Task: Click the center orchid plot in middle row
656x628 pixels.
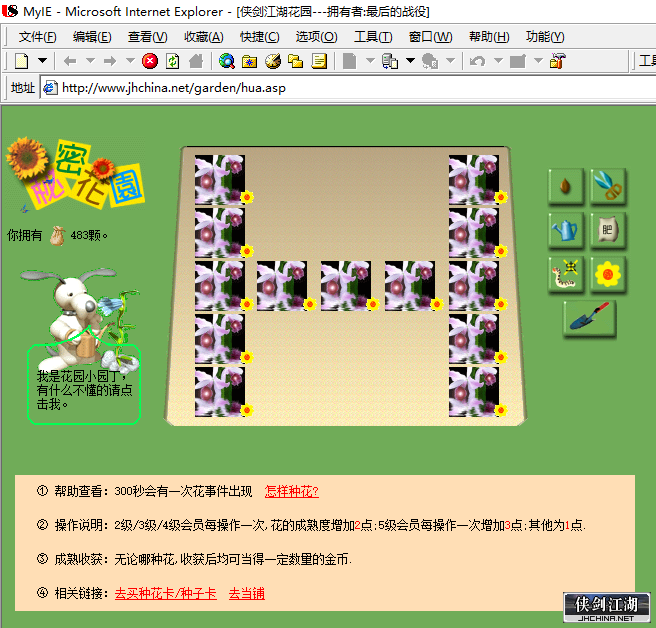Action: coord(346,286)
